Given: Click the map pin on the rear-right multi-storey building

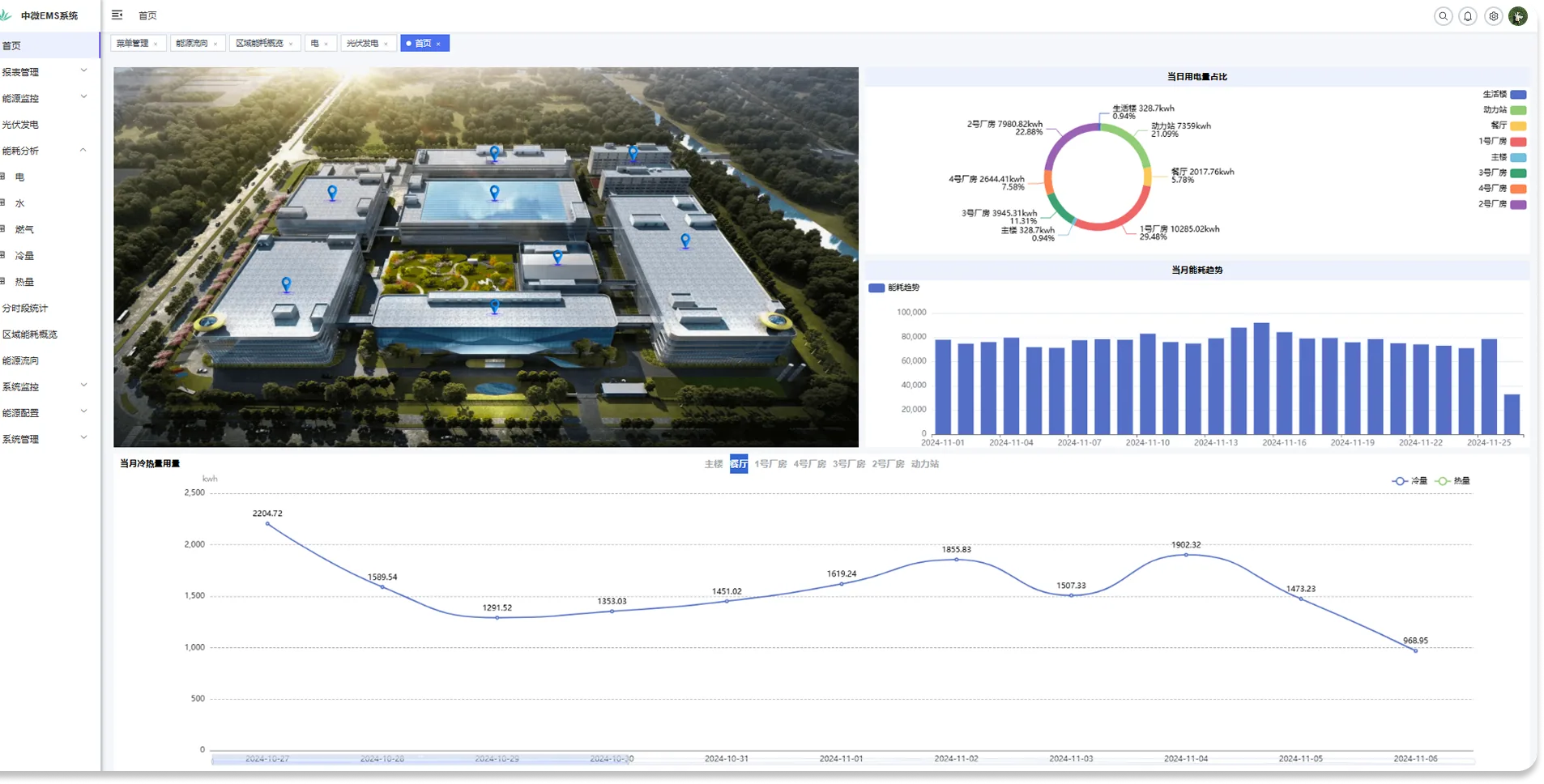Looking at the screenshot, I should click(633, 152).
